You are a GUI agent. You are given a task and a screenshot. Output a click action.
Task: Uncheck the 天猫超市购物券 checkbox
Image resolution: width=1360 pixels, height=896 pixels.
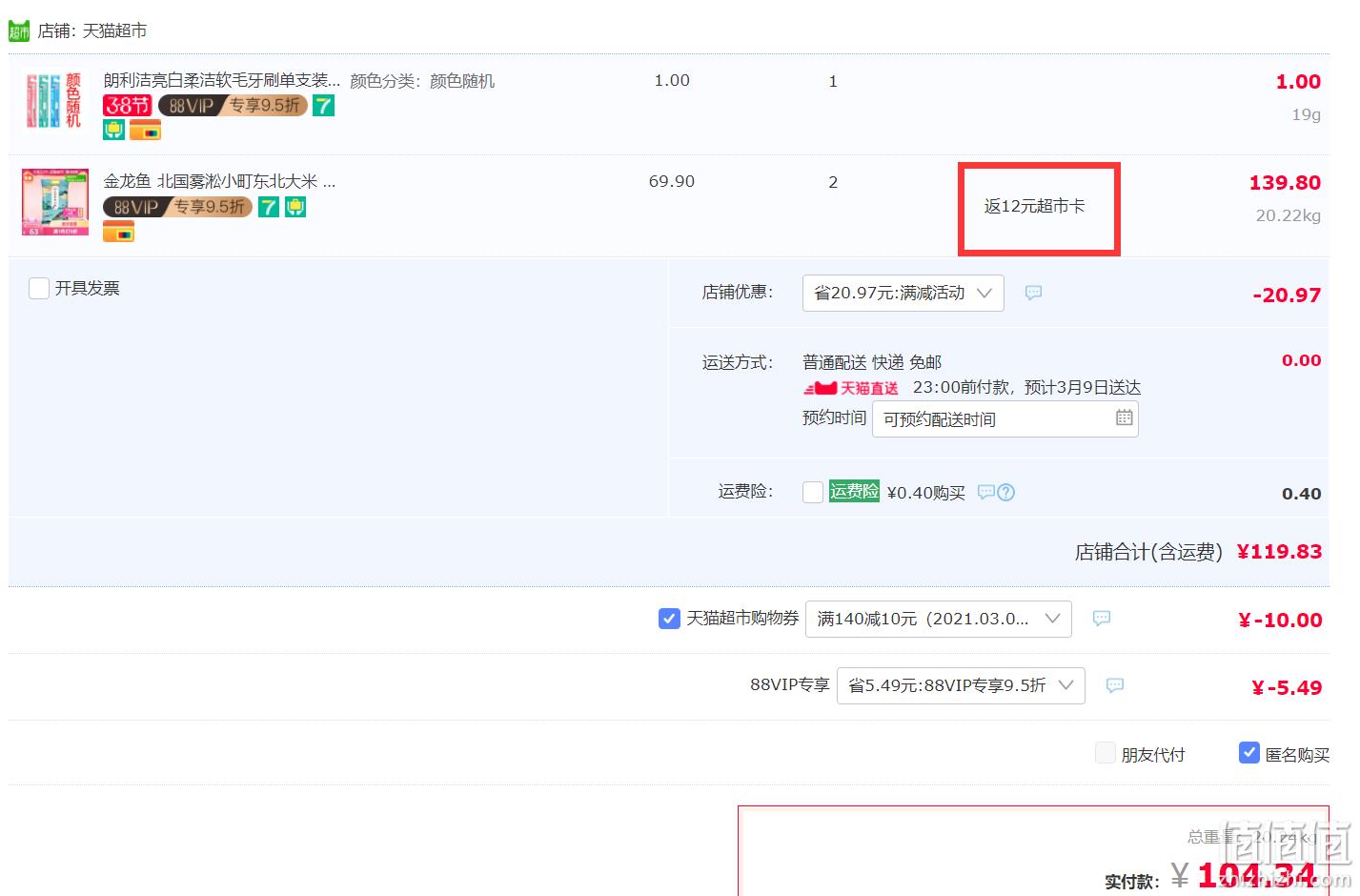click(x=669, y=619)
